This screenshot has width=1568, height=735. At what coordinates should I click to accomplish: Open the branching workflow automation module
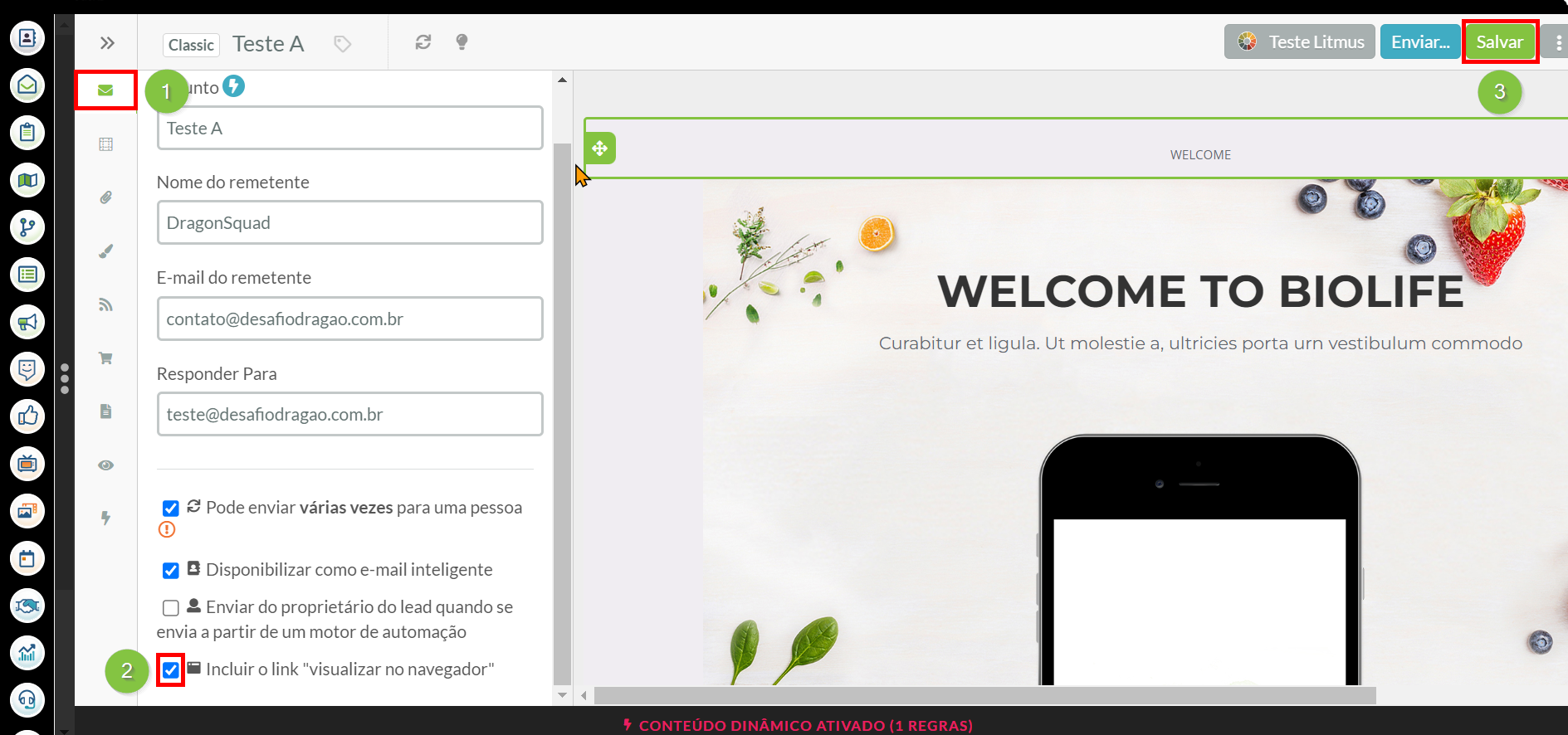[x=27, y=227]
